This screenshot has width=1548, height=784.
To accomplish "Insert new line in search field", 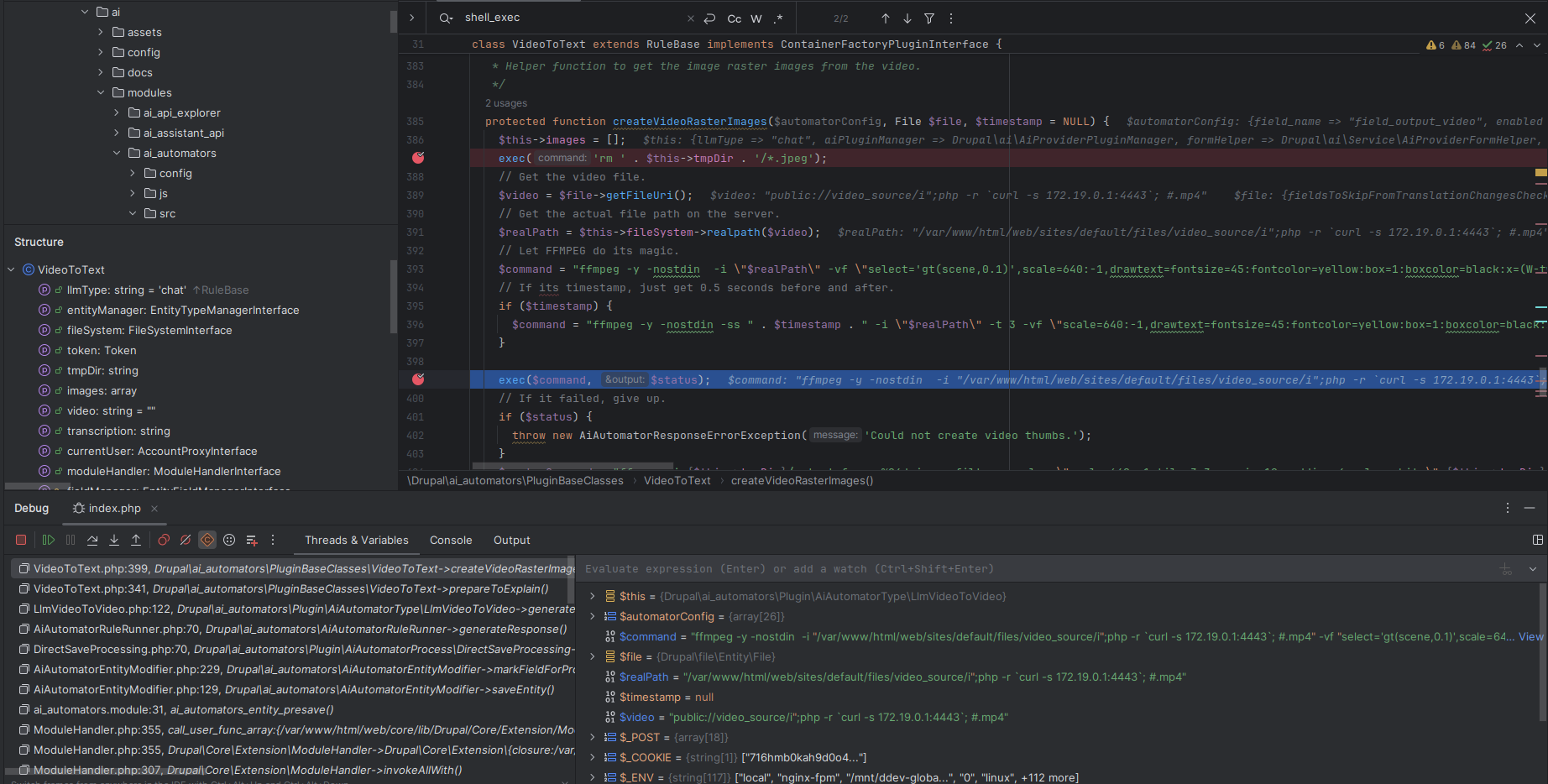I will tap(709, 18).
